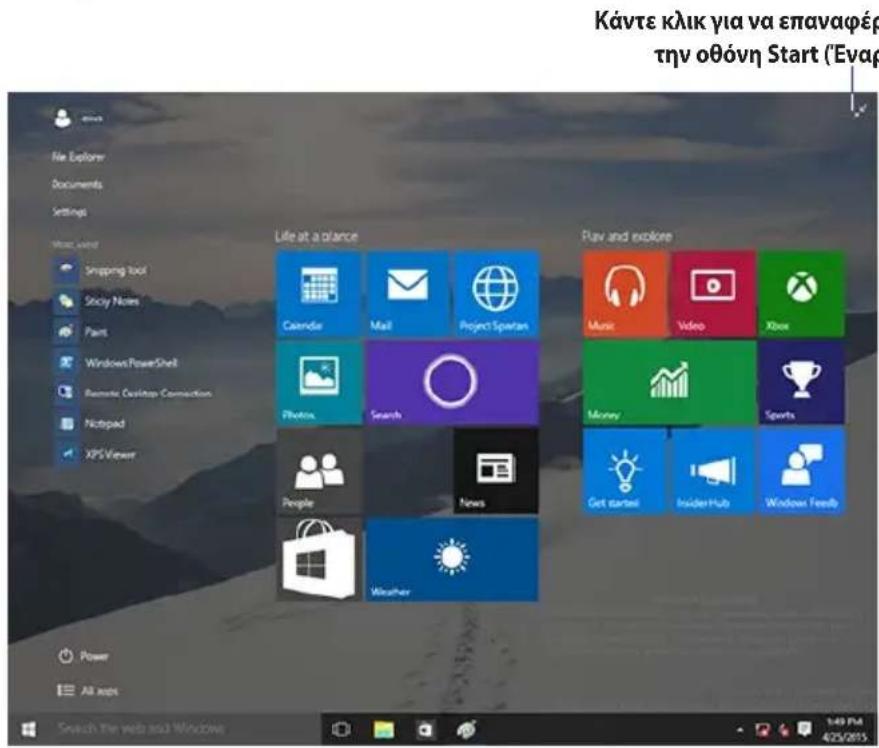
Task: Launch Sticky Notes from most used list
Action: [x=98, y=301]
